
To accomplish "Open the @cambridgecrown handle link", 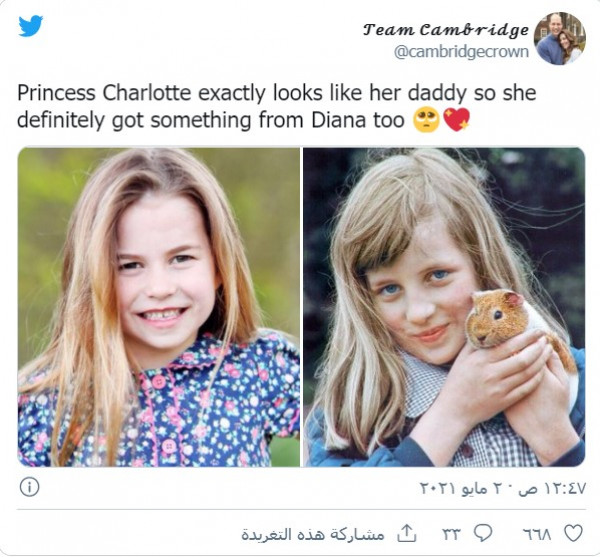I will coord(461,52).
